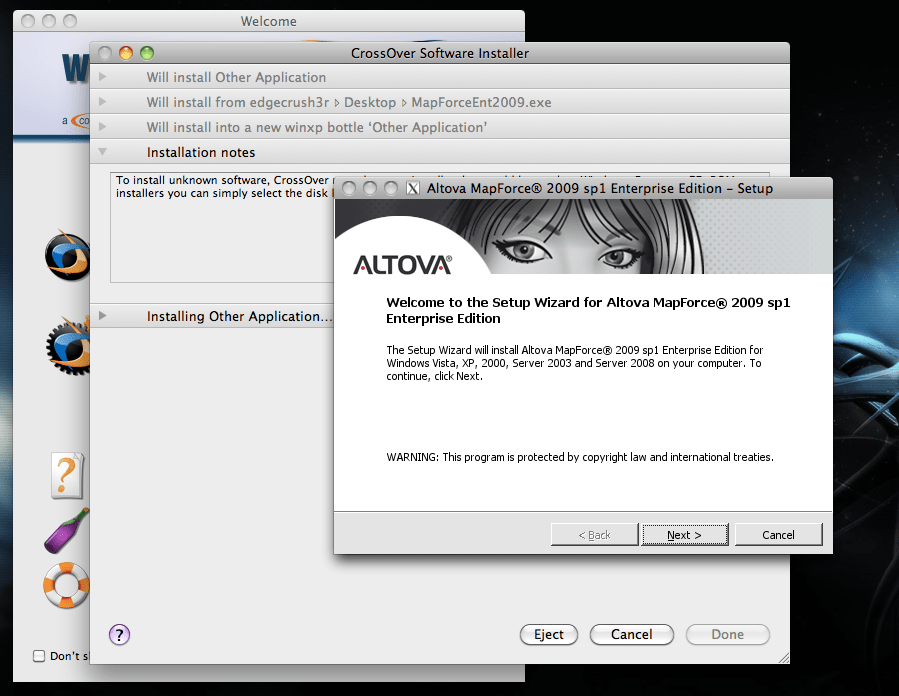Expand 'Will install from edgecrush3r' section
The height and width of the screenshot is (696, 899).
(x=103, y=101)
